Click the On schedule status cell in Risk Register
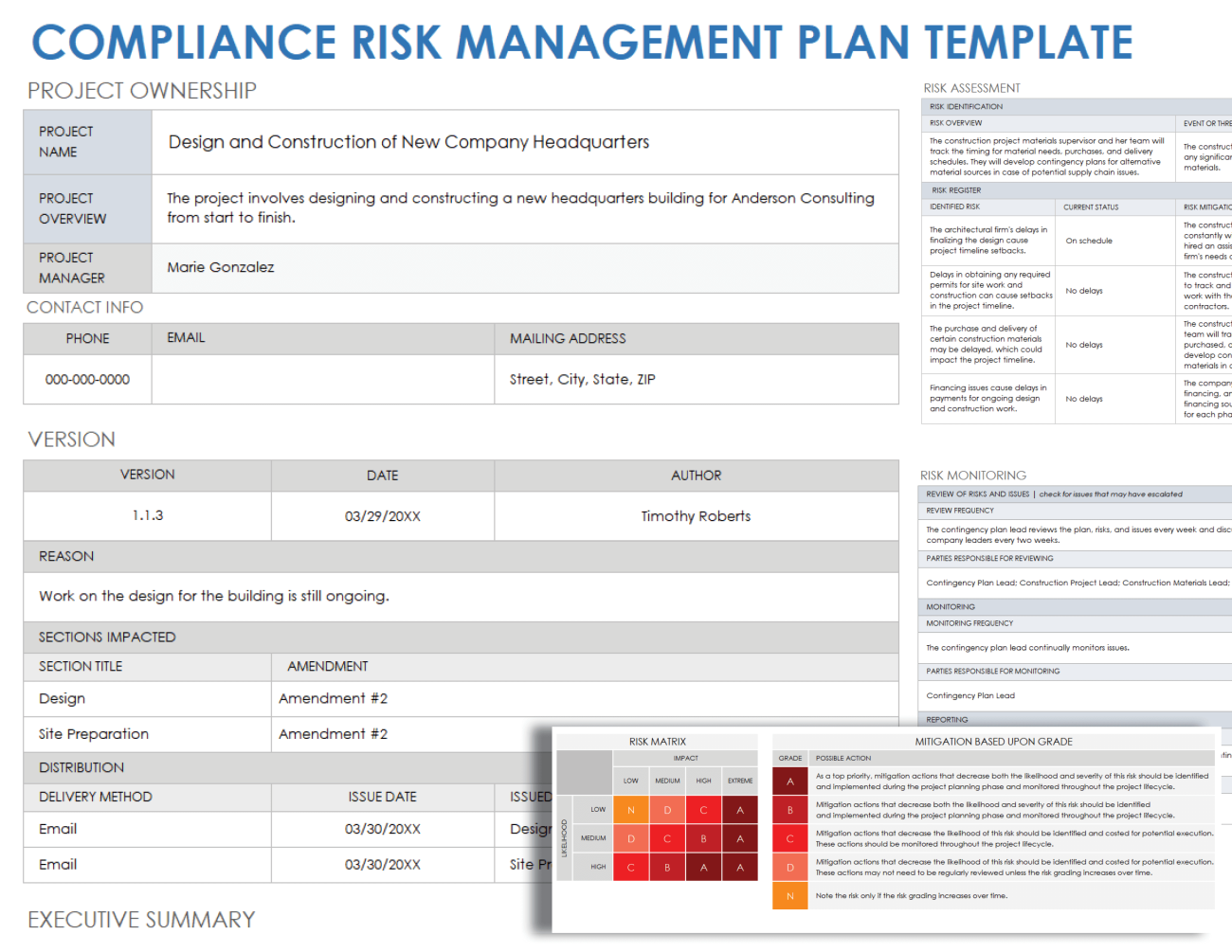This screenshot has width=1232, height=952. click(x=1114, y=240)
